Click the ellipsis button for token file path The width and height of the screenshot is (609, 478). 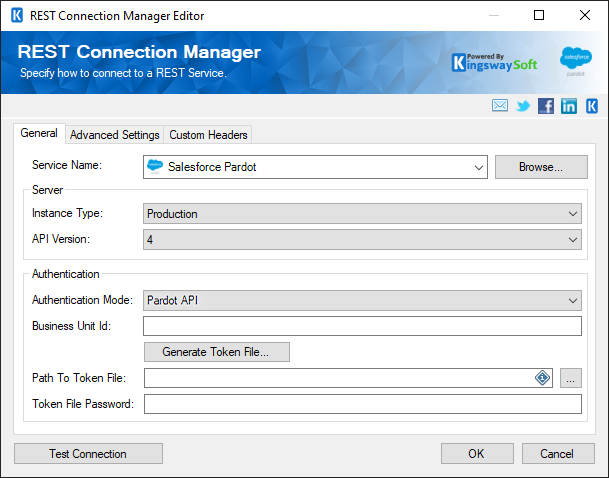pyautogui.click(x=571, y=378)
